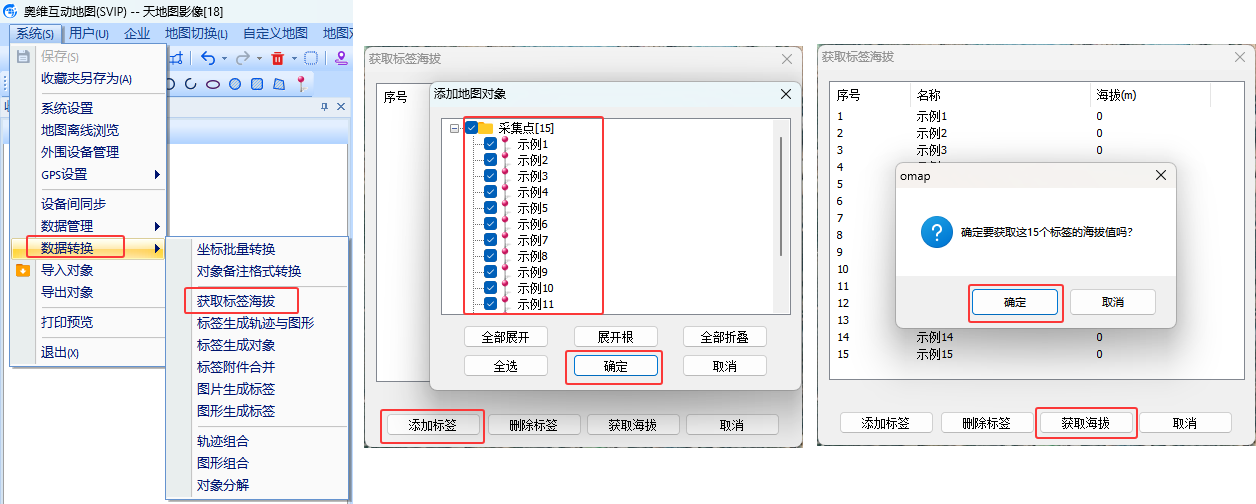Uncheck the 示例4 checkbox

490,192
